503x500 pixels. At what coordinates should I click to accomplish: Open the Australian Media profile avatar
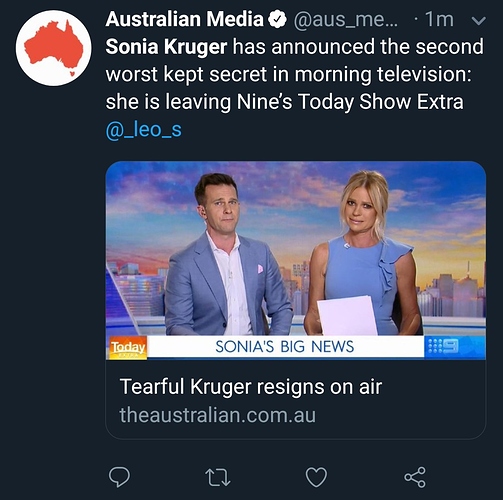point(53,48)
